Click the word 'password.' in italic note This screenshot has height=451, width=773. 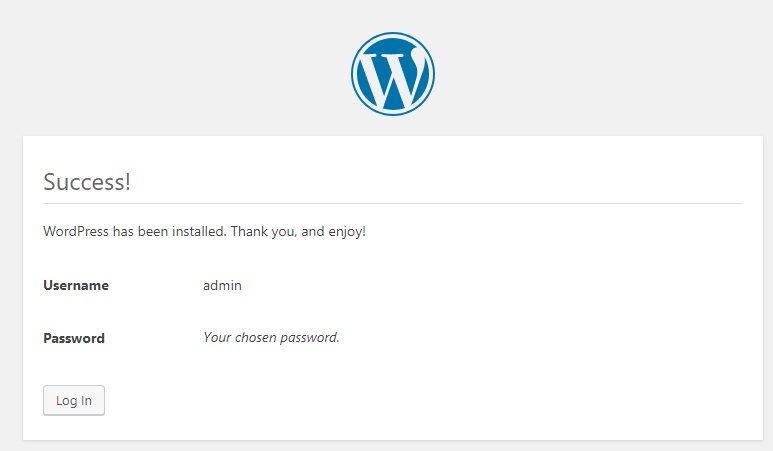310,338
